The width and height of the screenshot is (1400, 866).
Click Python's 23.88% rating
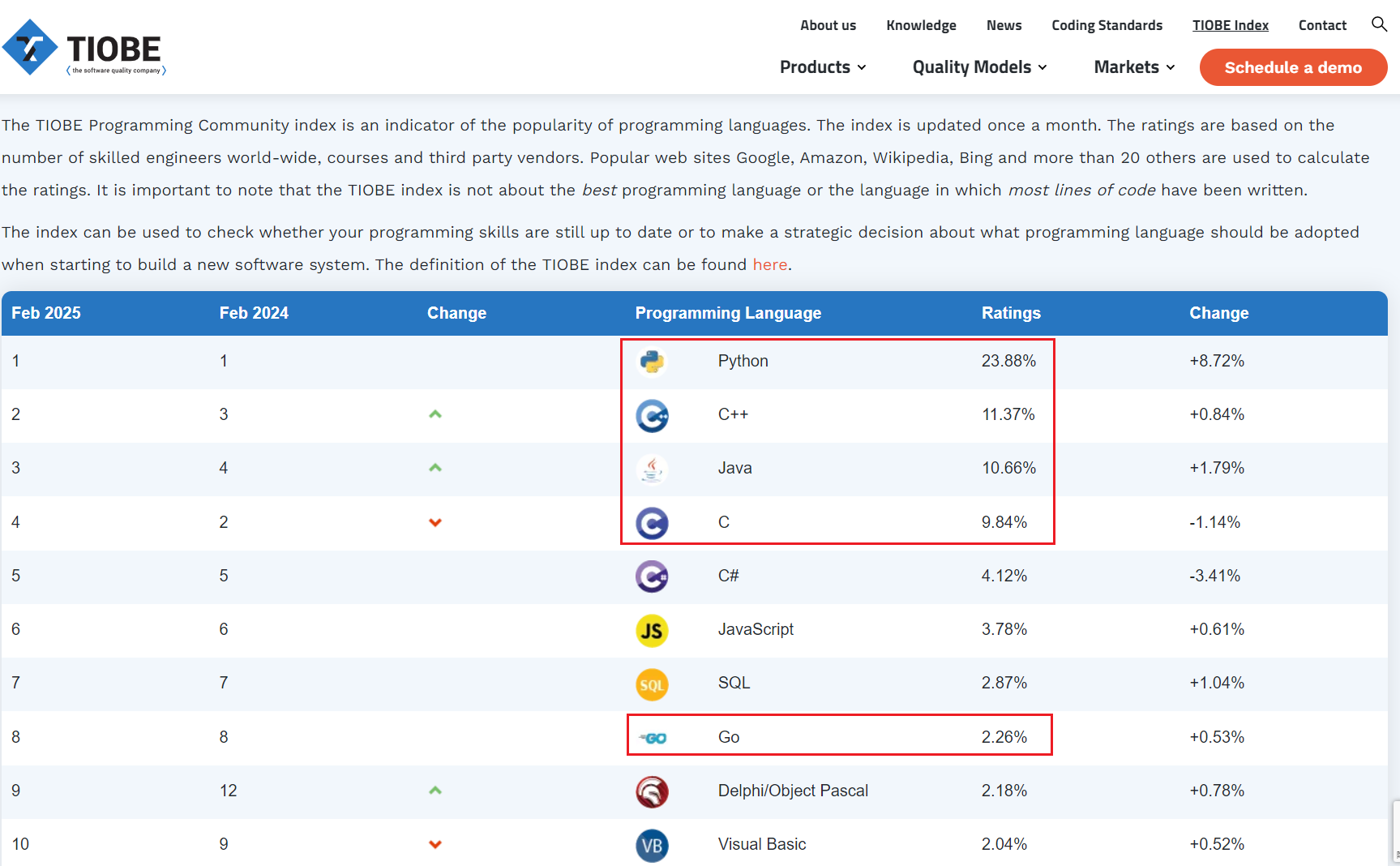click(x=1008, y=361)
